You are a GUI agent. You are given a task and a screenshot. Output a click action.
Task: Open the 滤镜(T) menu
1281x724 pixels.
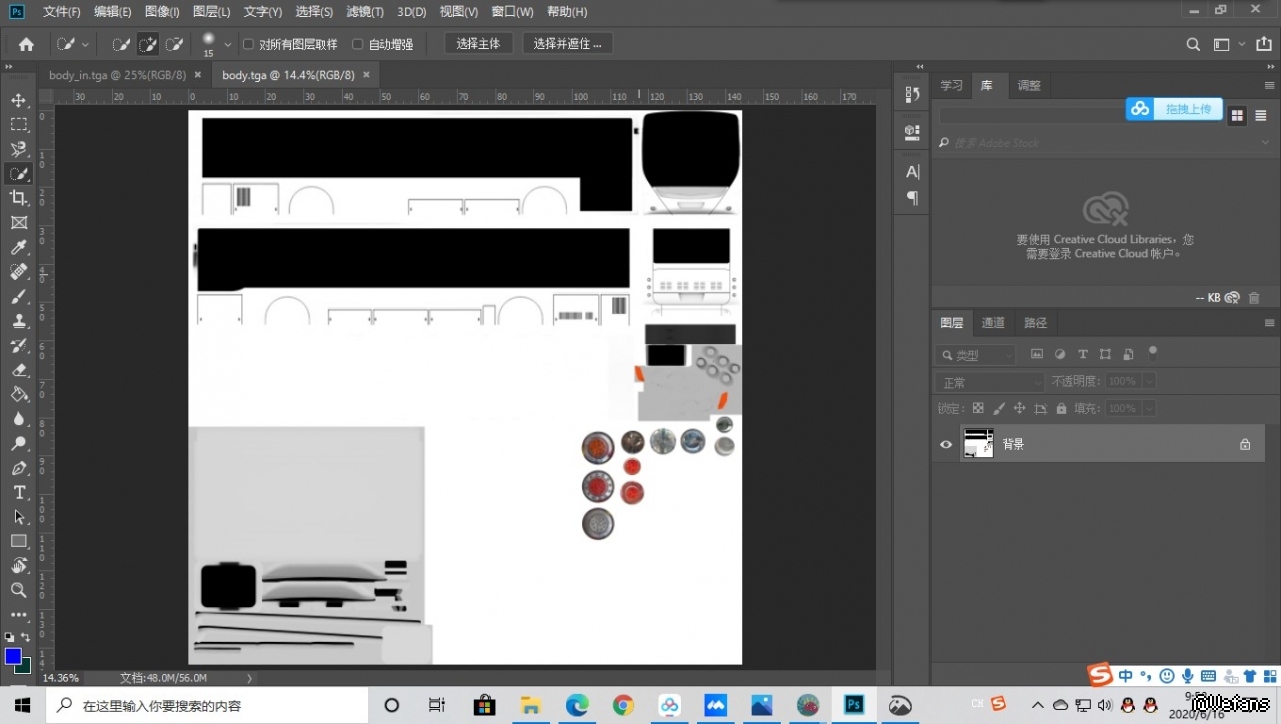(365, 12)
